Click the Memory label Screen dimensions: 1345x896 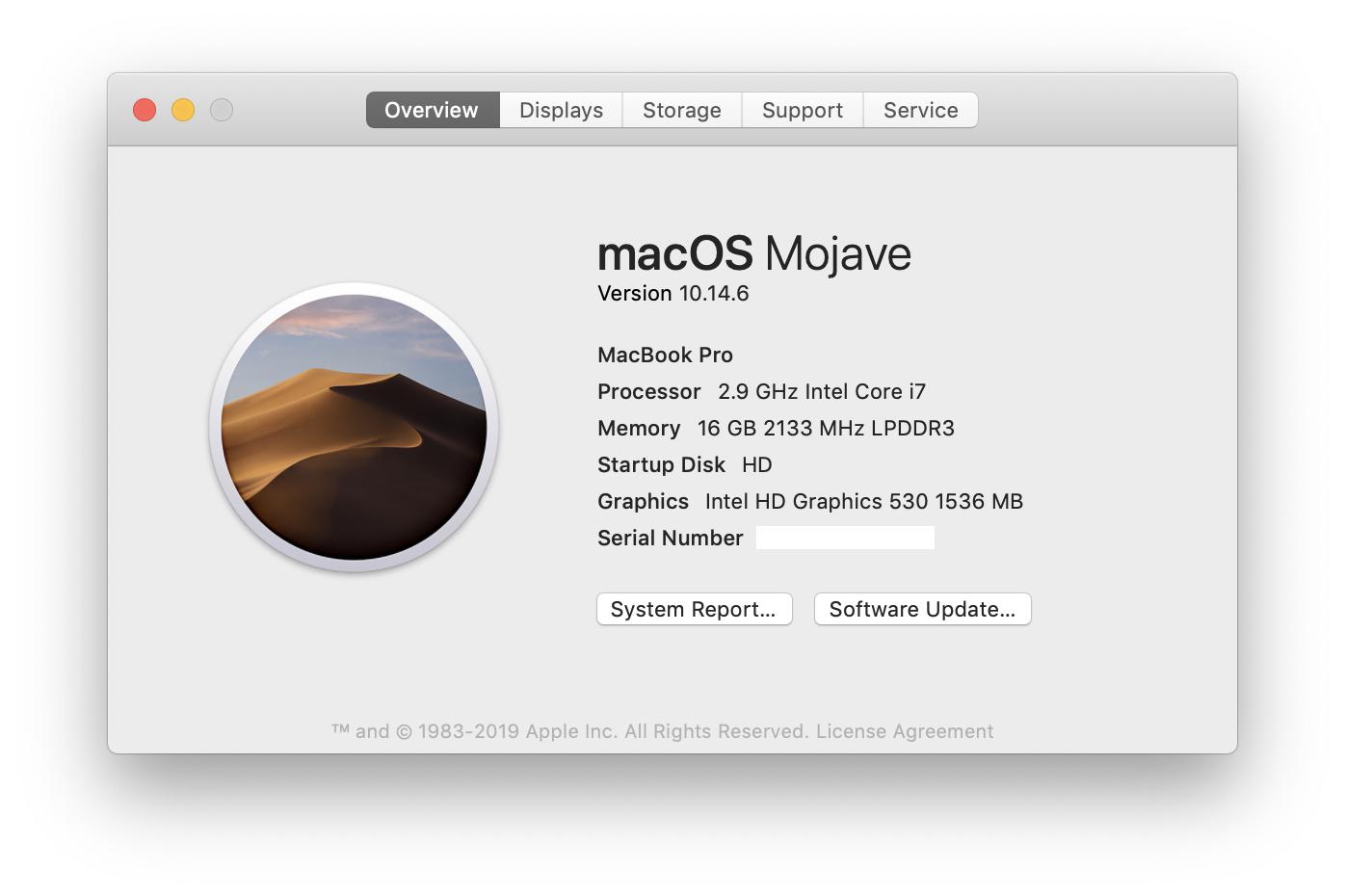639,428
